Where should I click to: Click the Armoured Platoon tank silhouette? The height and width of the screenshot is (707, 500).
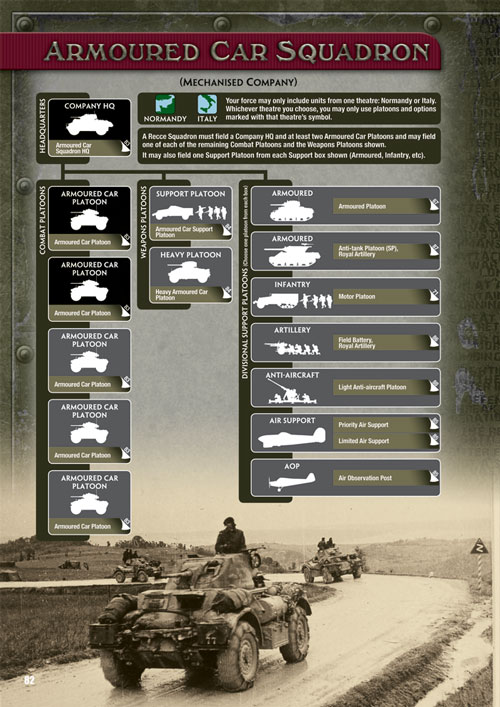[x=291, y=211]
